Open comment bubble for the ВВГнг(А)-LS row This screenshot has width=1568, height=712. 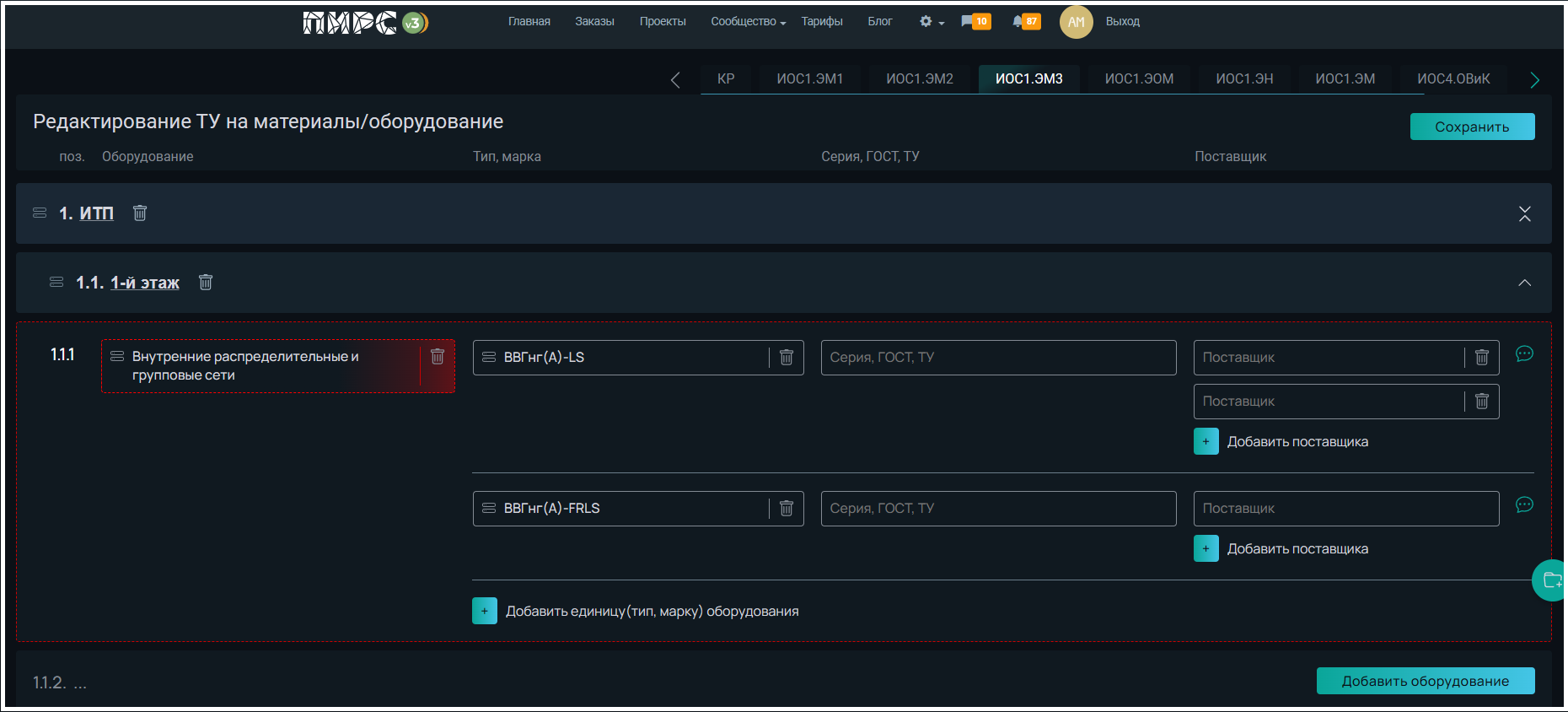tap(1524, 354)
